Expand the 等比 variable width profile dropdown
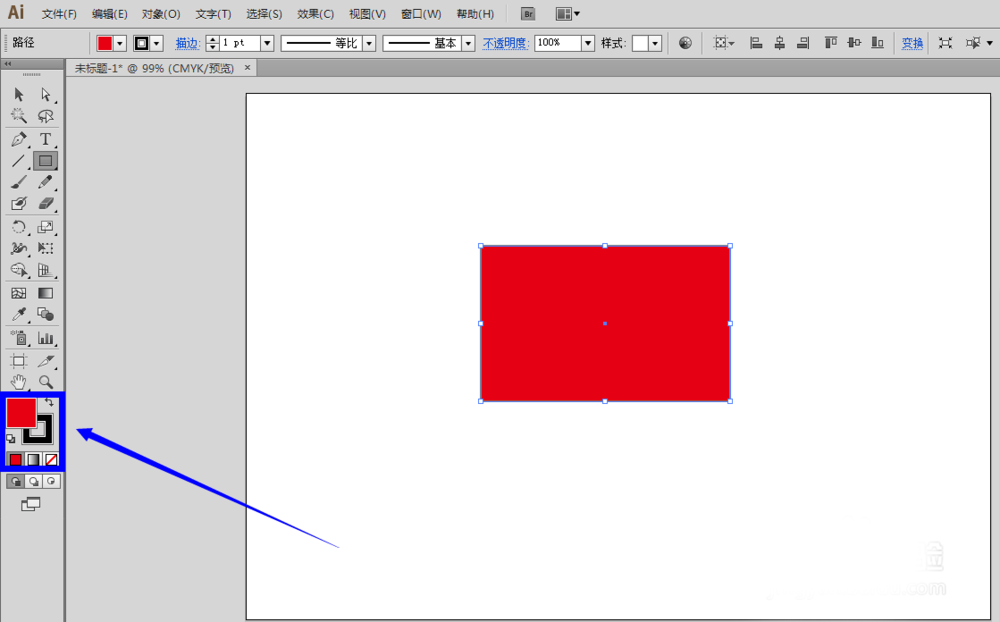The height and width of the screenshot is (622, 1000). coord(368,43)
